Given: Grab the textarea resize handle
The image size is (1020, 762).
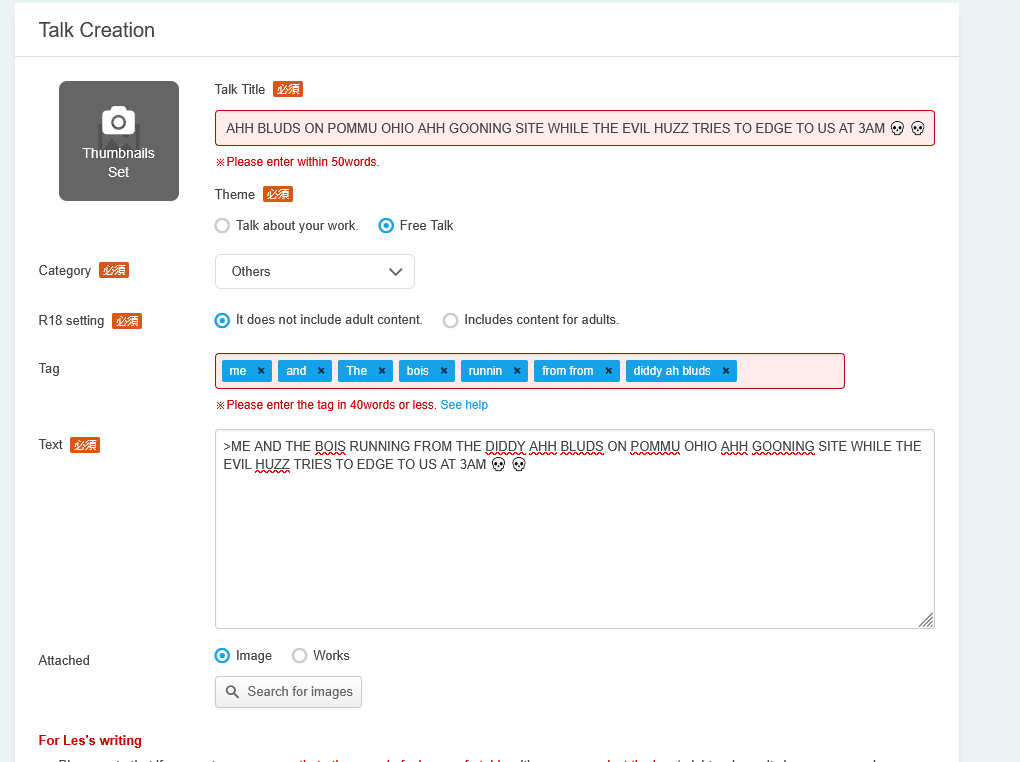Looking at the screenshot, I should tap(926, 620).
